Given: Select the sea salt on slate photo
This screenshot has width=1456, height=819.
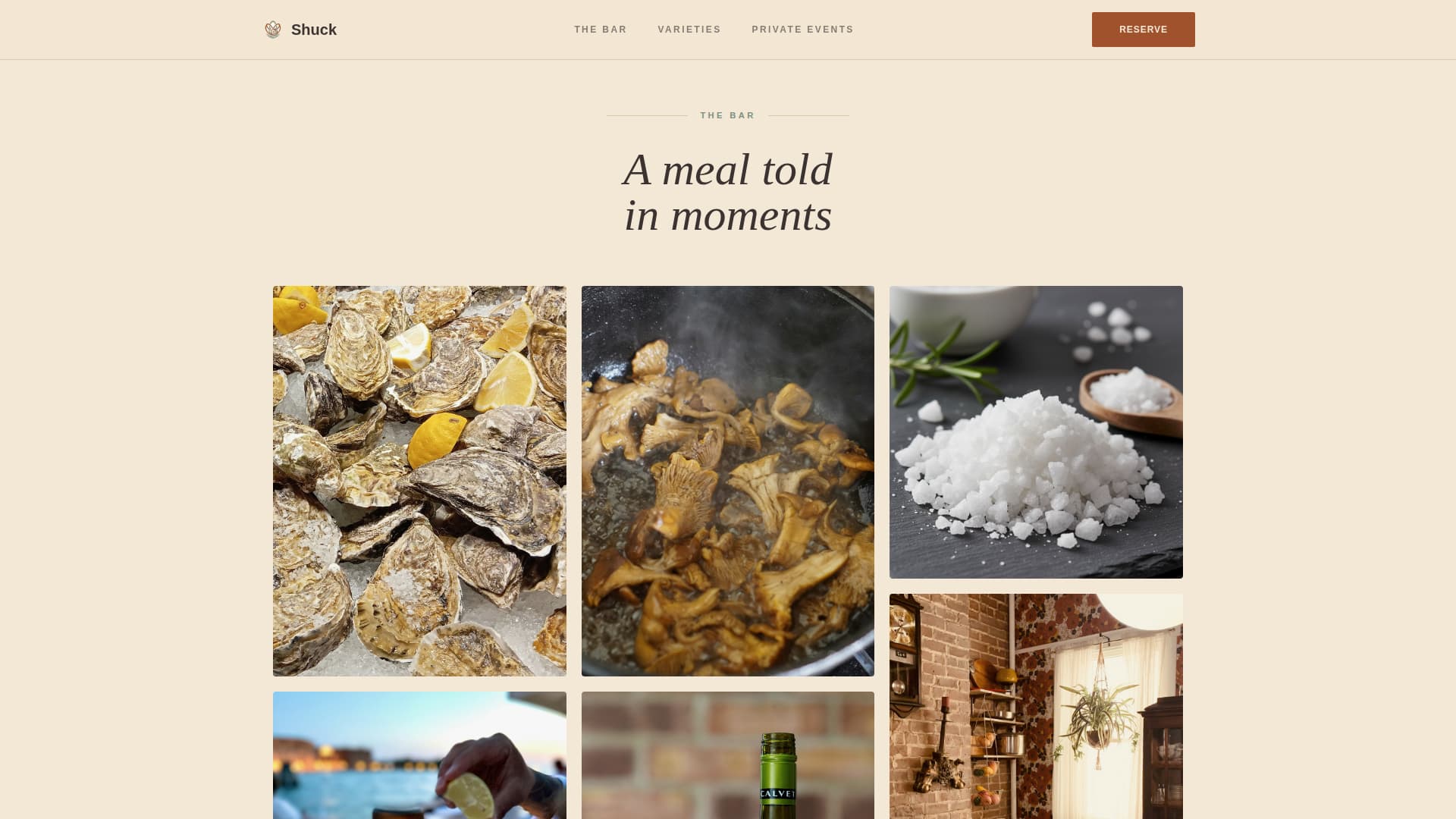Looking at the screenshot, I should click(1036, 432).
